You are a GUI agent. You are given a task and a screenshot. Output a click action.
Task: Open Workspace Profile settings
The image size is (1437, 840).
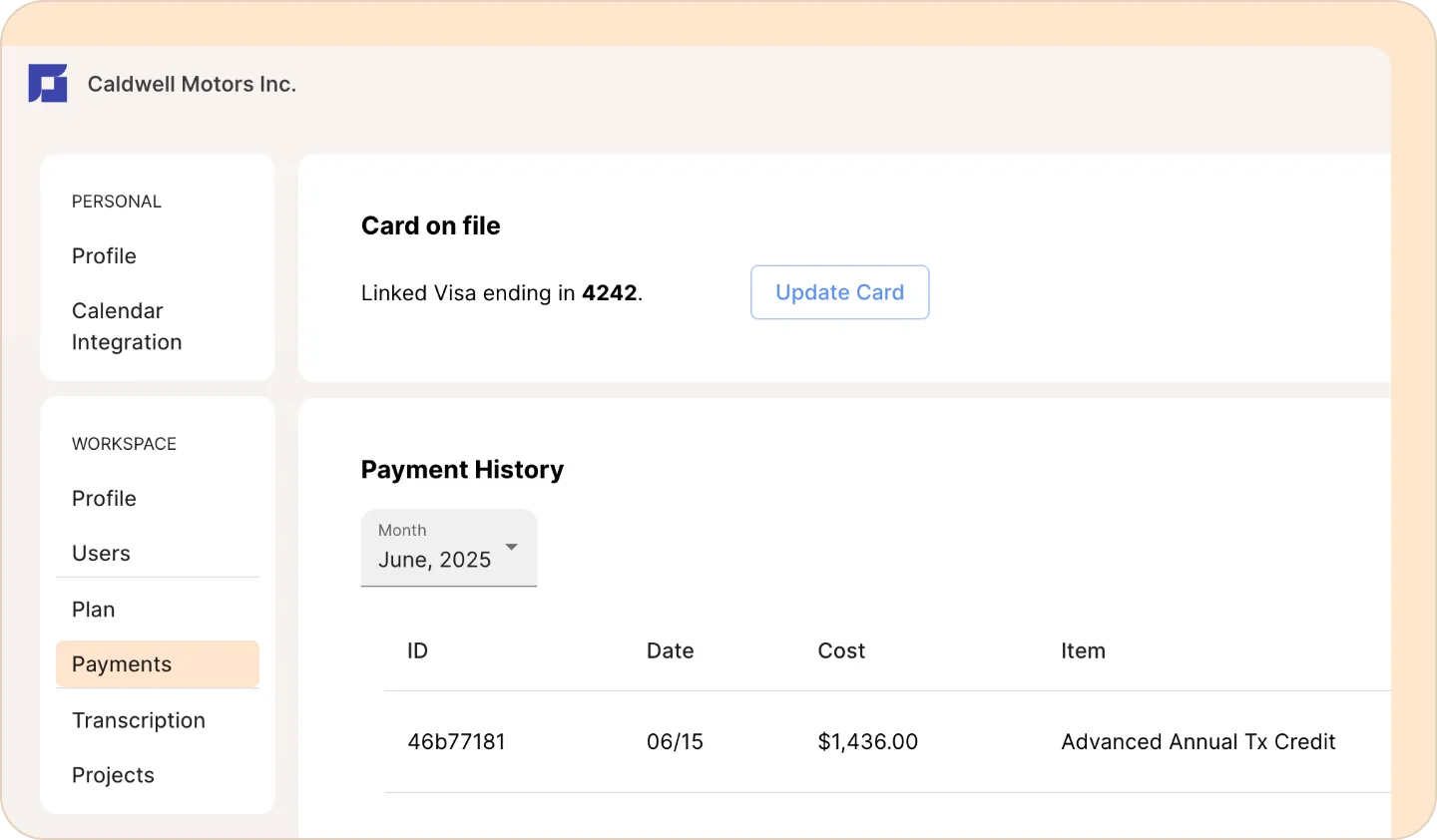(104, 499)
